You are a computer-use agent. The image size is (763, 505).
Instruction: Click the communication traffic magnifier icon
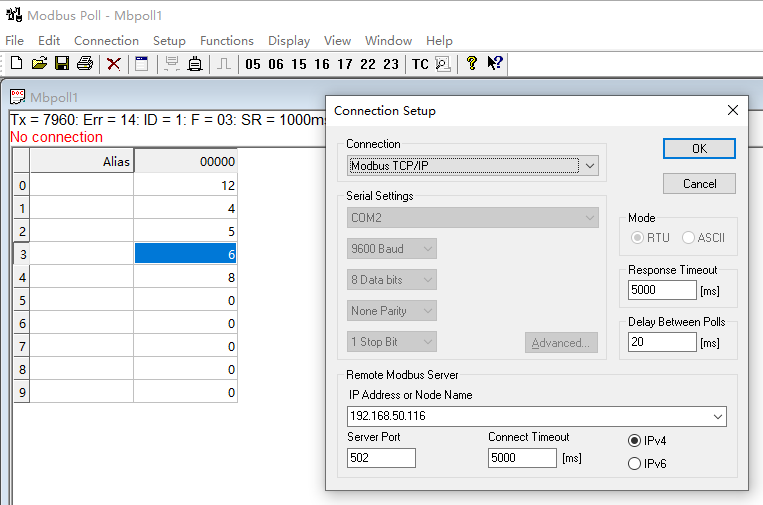[443, 64]
